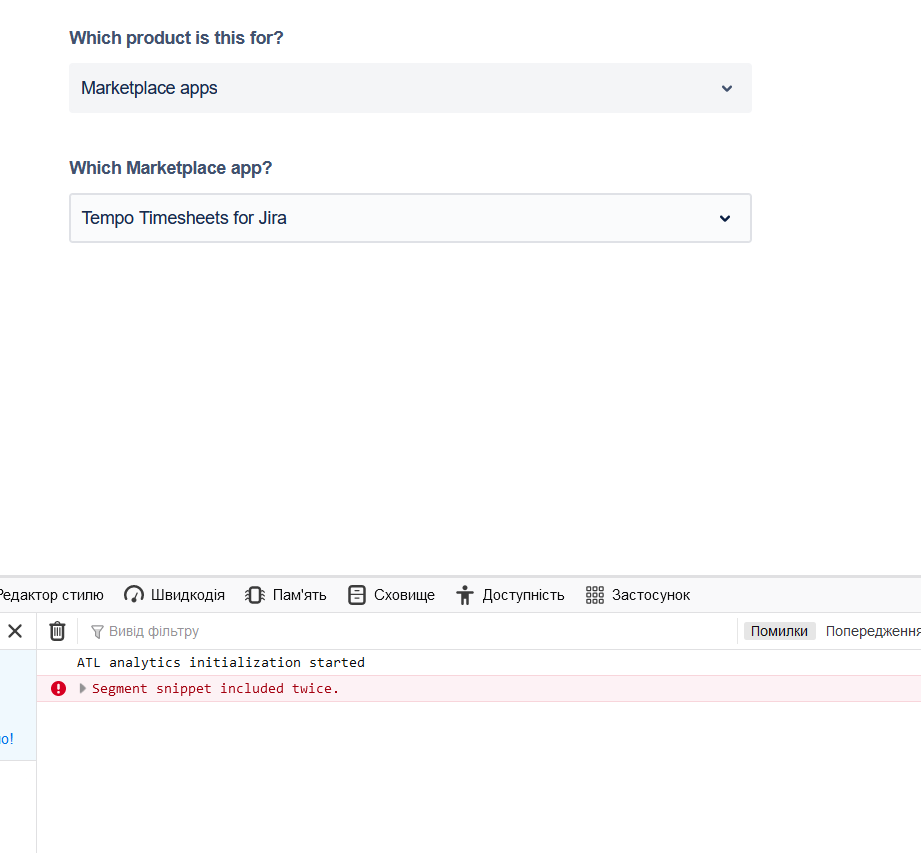Toggle the Попередження filter button
The height and width of the screenshot is (853, 921).
873,631
